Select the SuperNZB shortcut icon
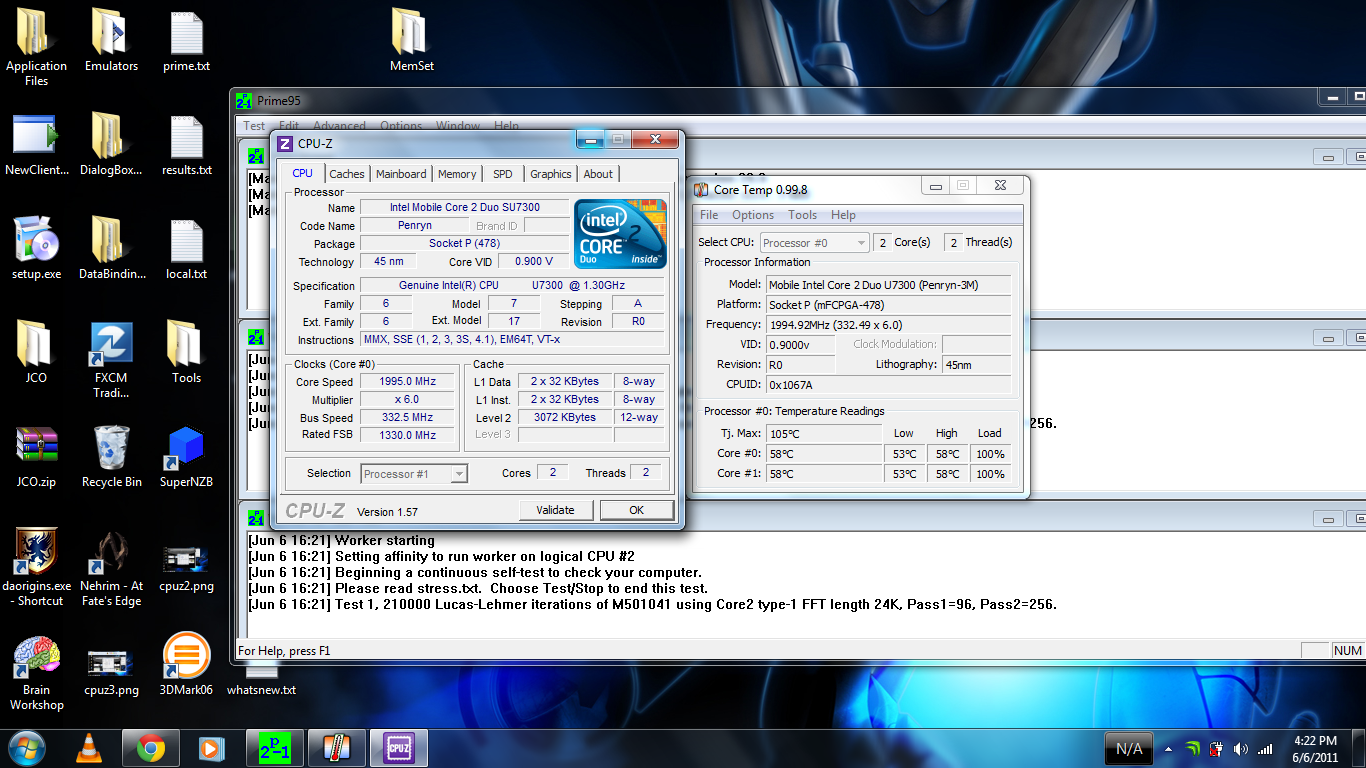This screenshot has width=1366, height=768. click(187, 456)
